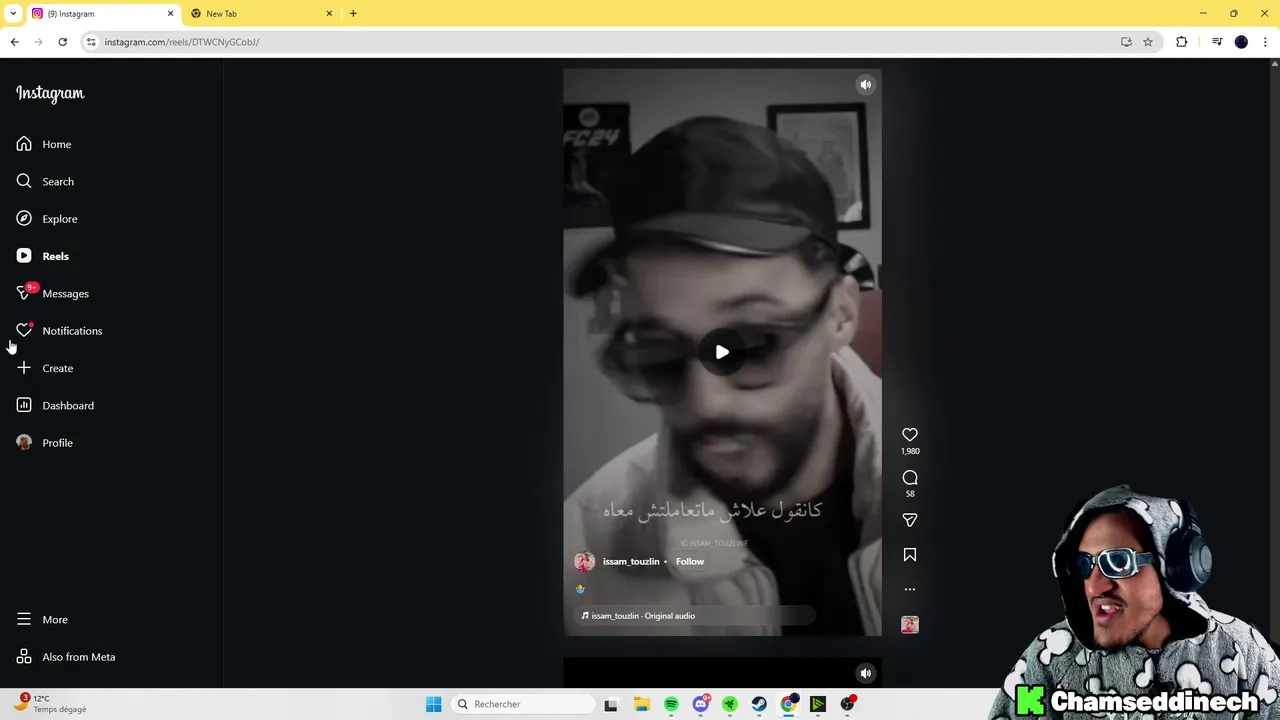The height and width of the screenshot is (720, 1280).
Task: Open a new browser tab with plus
Action: [x=353, y=13]
